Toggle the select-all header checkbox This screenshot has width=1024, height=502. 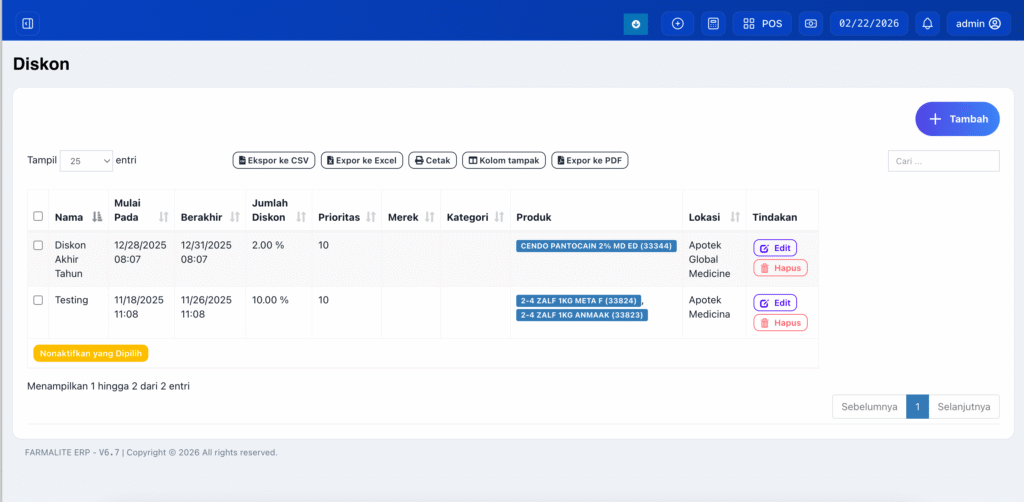point(38,216)
